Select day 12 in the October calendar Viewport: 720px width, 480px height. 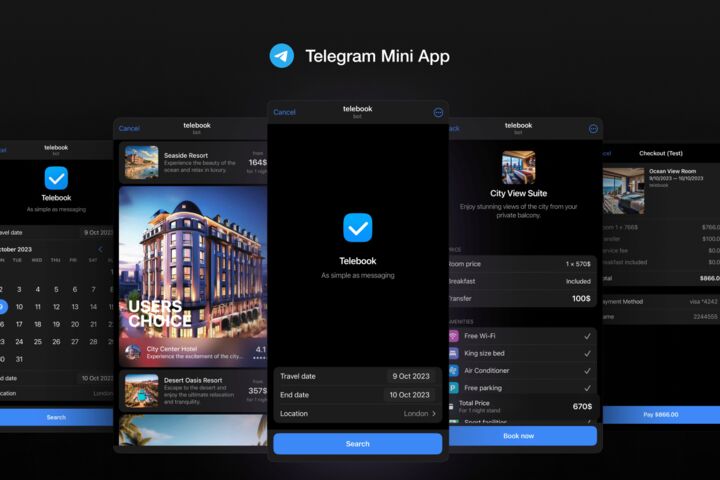point(56,307)
